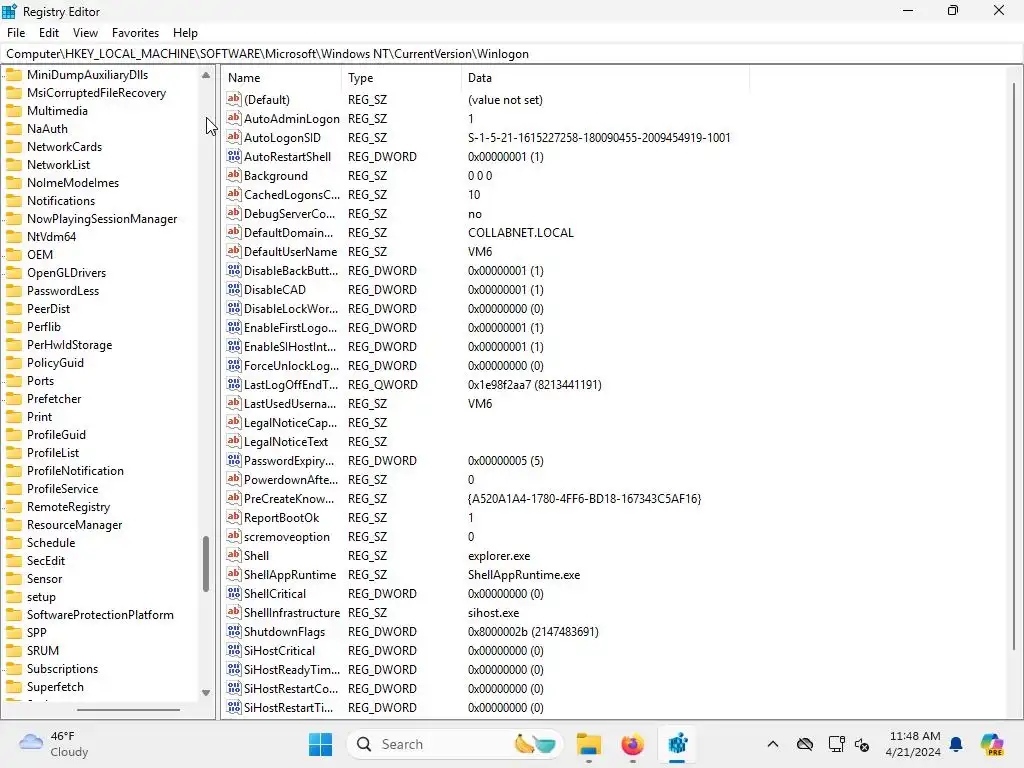1024x768 pixels.
Task: Click the AutoAdminLogon string value icon
Action: click(234, 118)
